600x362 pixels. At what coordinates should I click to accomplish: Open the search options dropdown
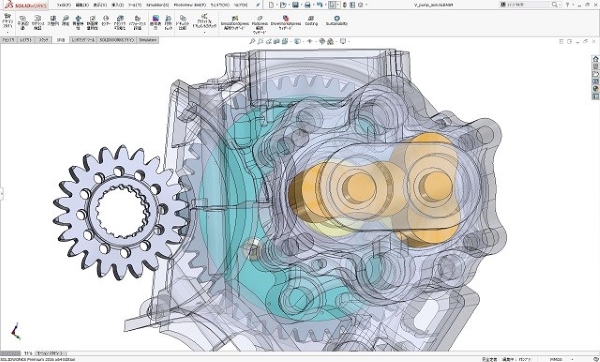tap(560, 5)
